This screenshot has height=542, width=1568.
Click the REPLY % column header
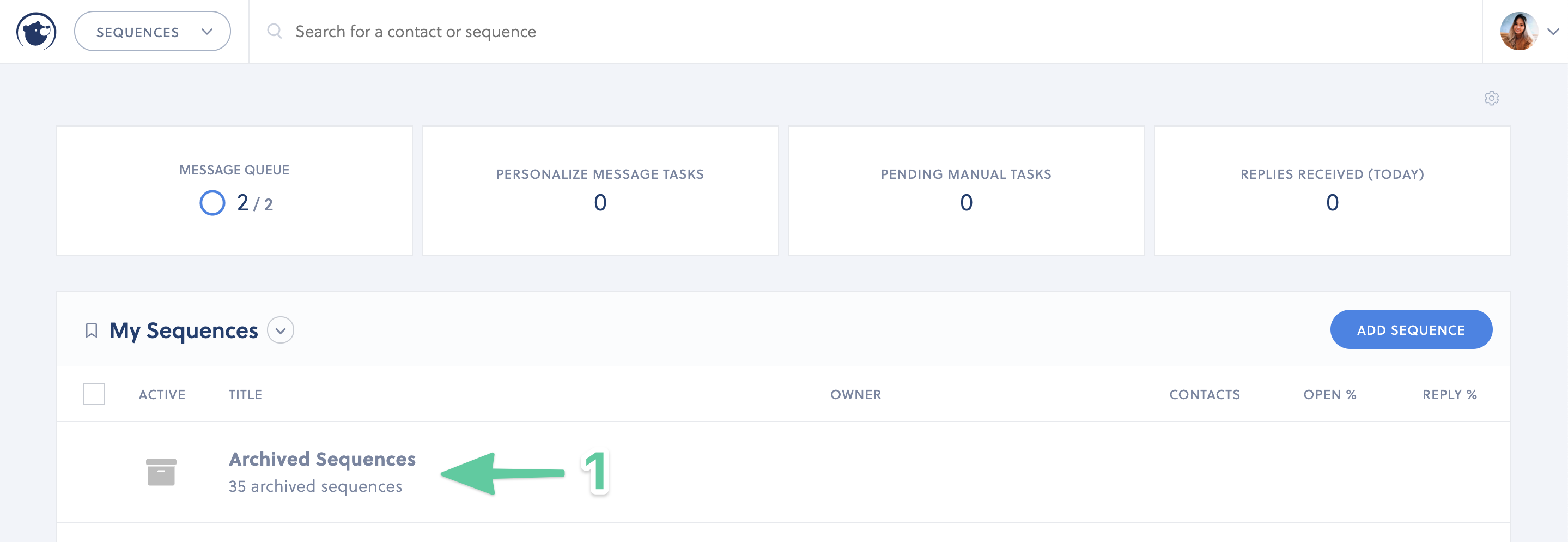click(1450, 394)
